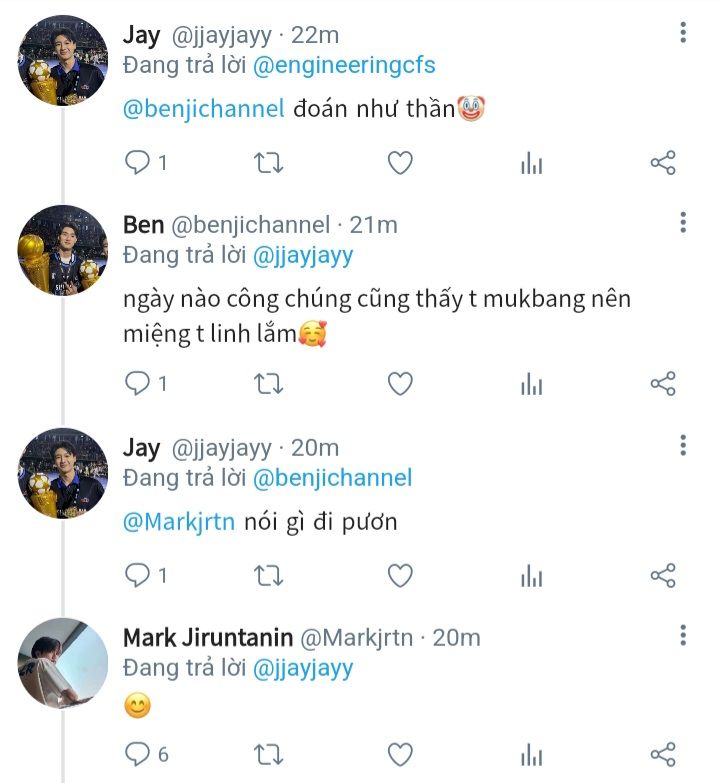Screen dimensions: 720x783
Task: Open the @benjichannel mention in first tweet
Action: tap(204, 109)
